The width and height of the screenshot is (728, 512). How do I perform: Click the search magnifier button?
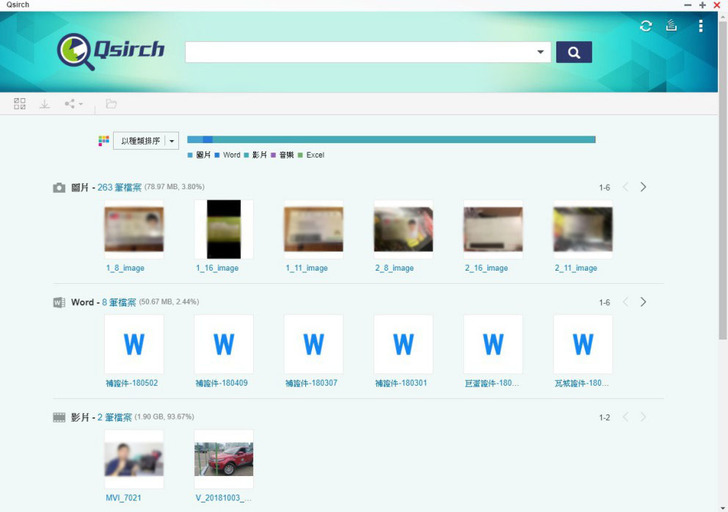point(574,52)
